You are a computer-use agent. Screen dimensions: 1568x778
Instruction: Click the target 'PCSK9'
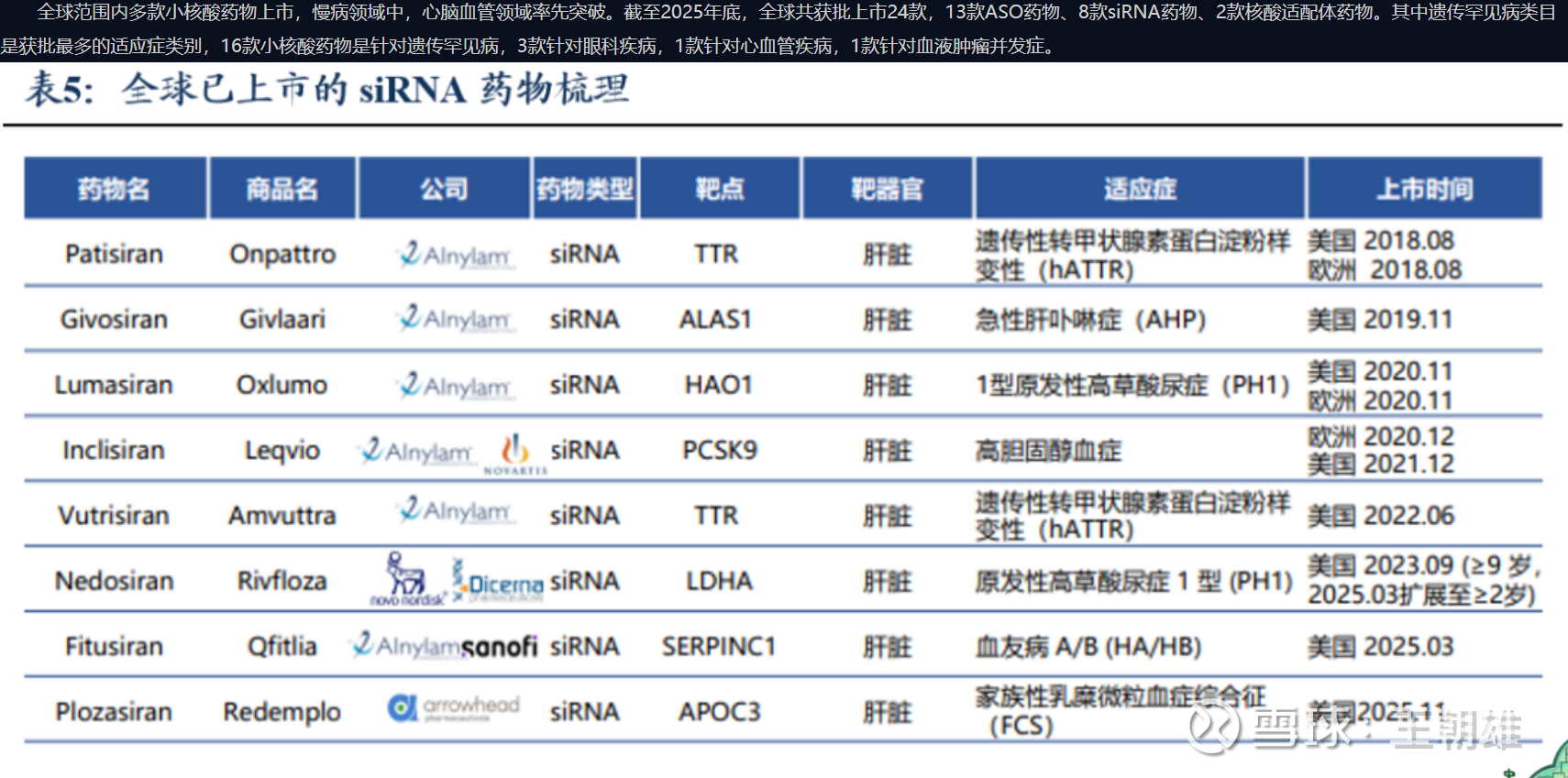[720, 450]
